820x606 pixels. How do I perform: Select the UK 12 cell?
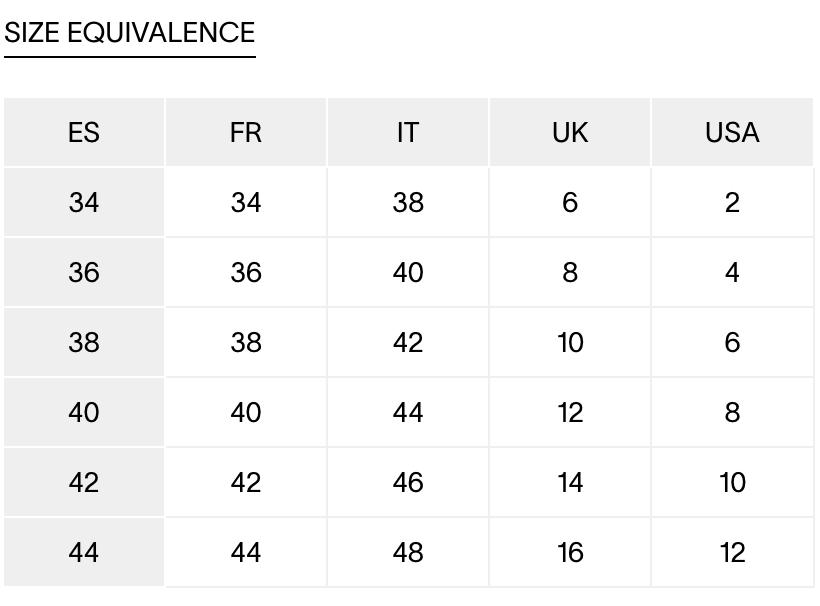tap(570, 413)
